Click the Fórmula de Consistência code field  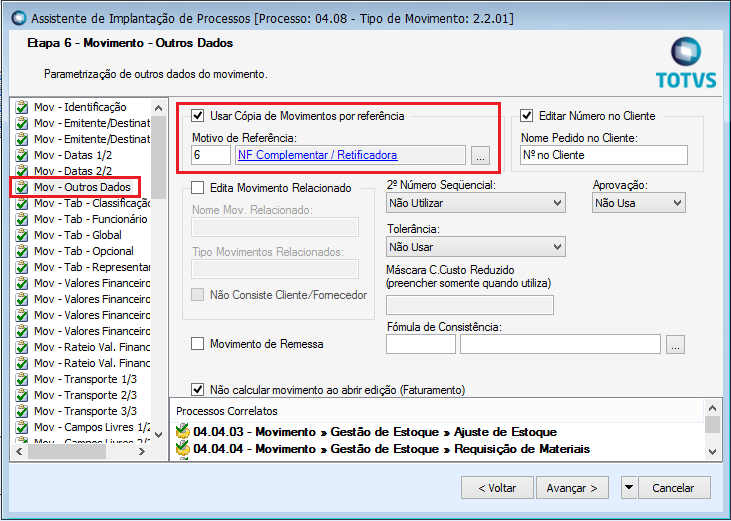[x=421, y=344]
